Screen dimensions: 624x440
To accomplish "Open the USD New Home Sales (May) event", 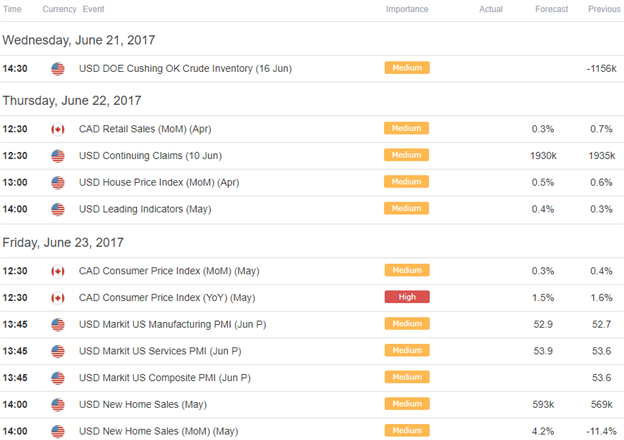I will point(143,405).
